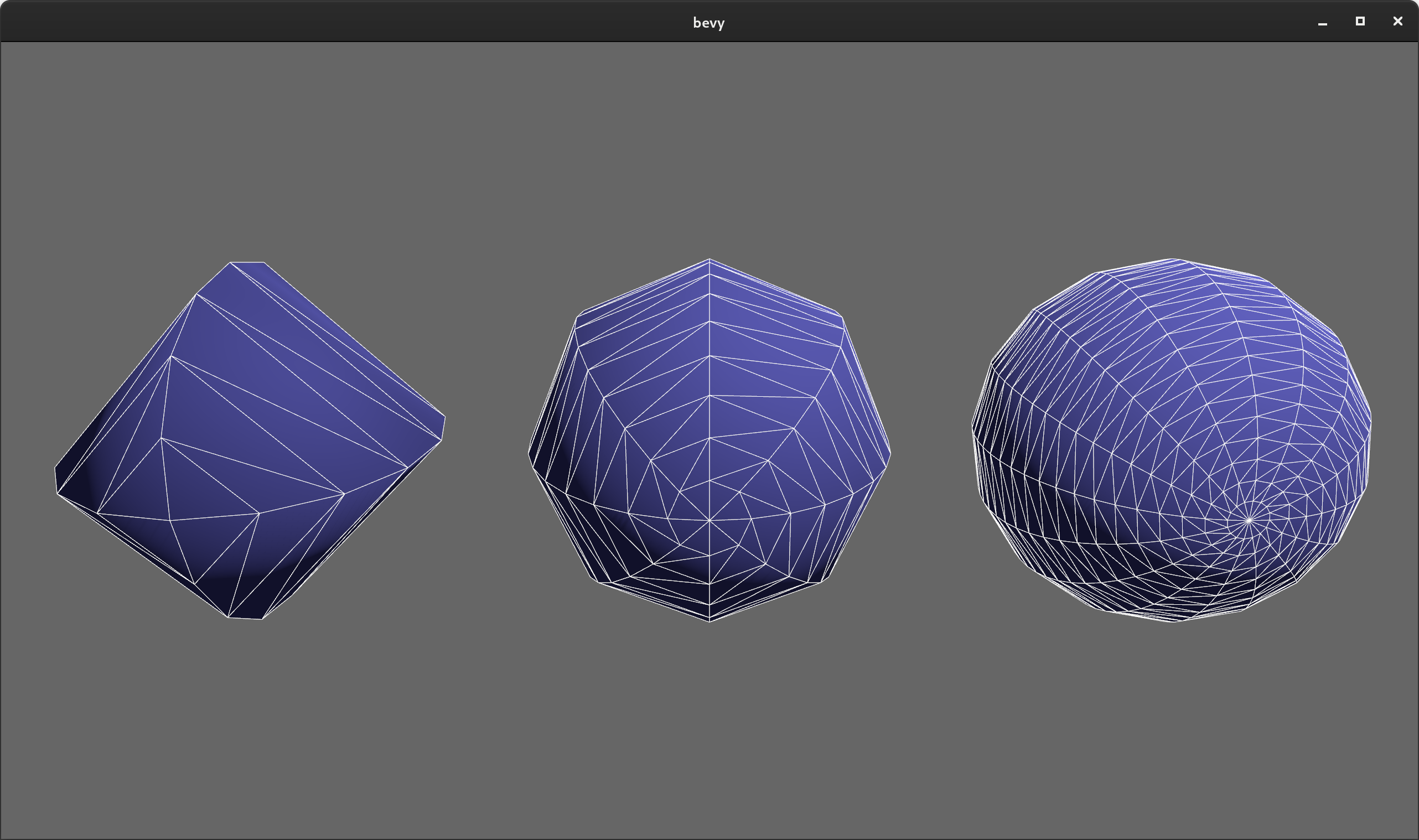Close the bevy application window
Viewport: 1419px width, 840px height.
[1397, 21]
